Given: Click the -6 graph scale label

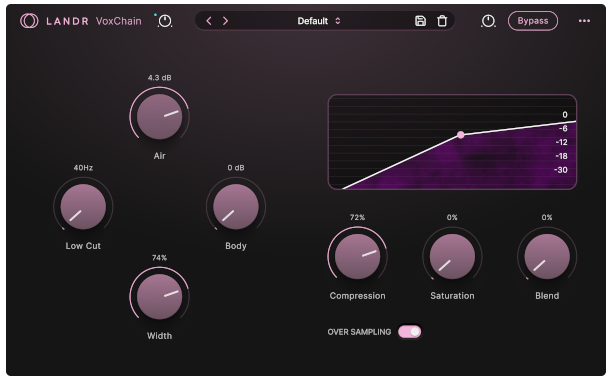Looking at the screenshot, I should pos(563,128).
